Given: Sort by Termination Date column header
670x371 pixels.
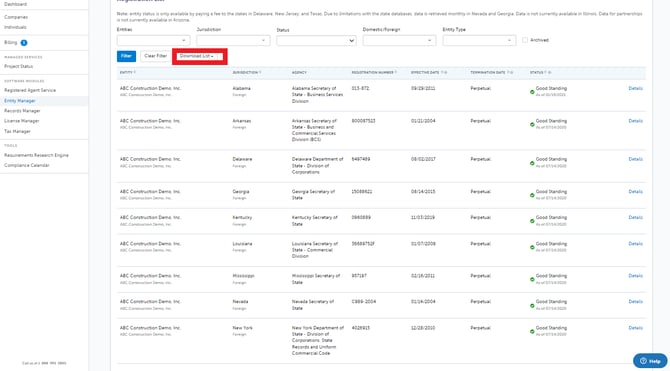Looking at the screenshot, I should tap(491, 73).
